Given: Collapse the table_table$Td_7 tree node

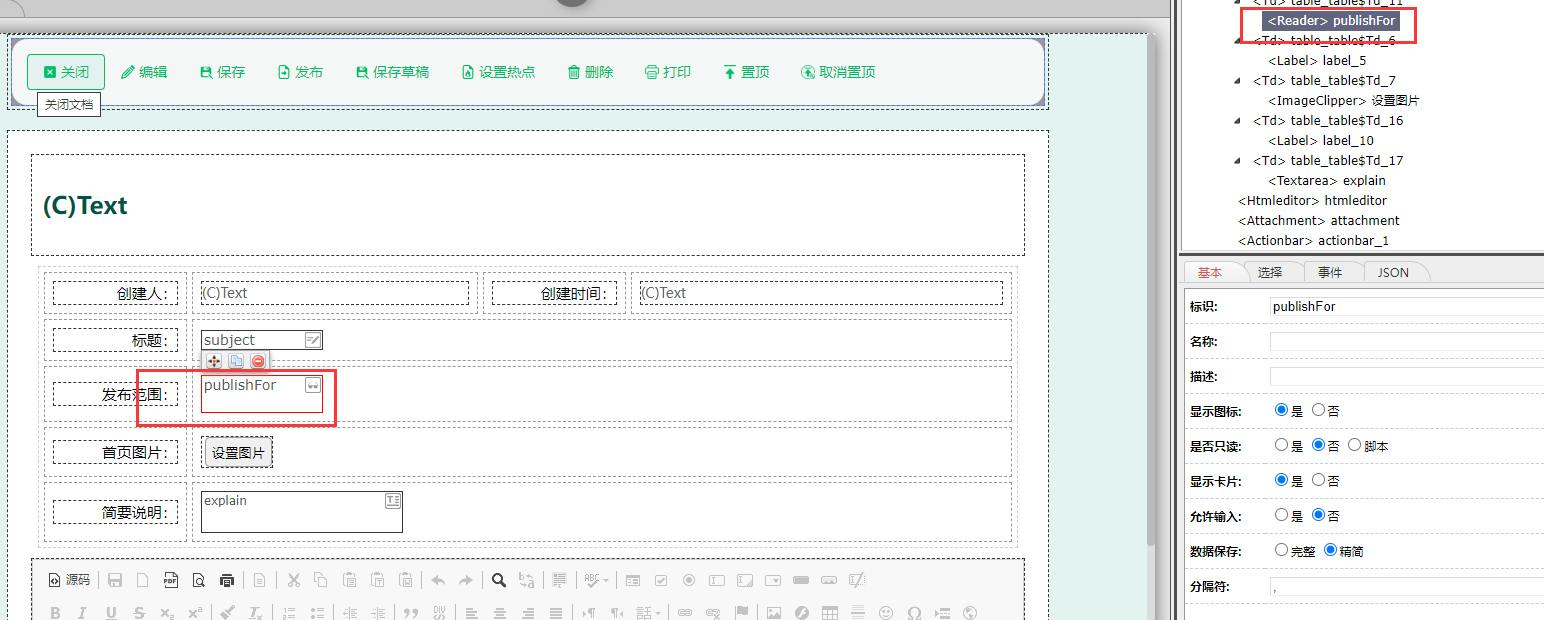Looking at the screenshot, I should pos(1235,80).
